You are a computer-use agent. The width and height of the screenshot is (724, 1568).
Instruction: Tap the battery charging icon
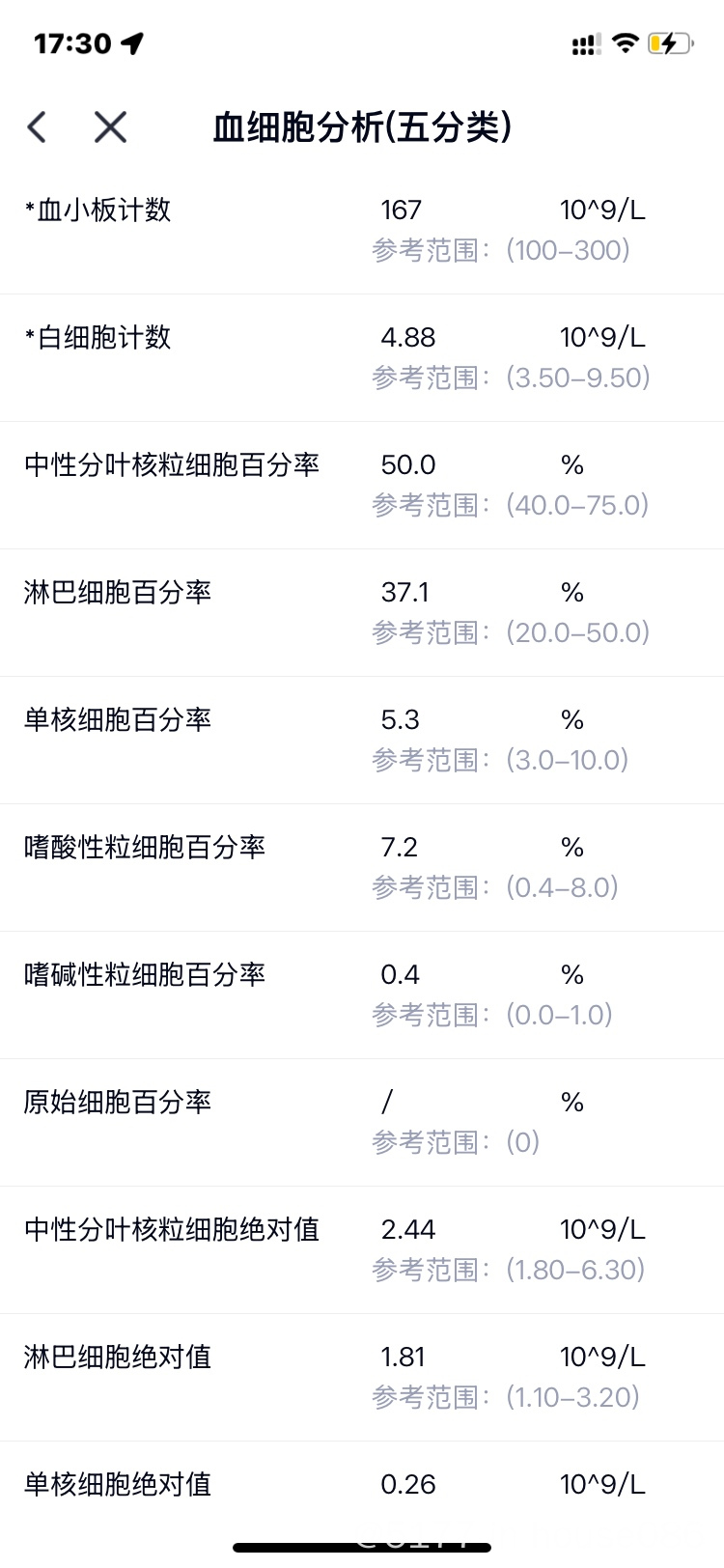pos(670,43)
